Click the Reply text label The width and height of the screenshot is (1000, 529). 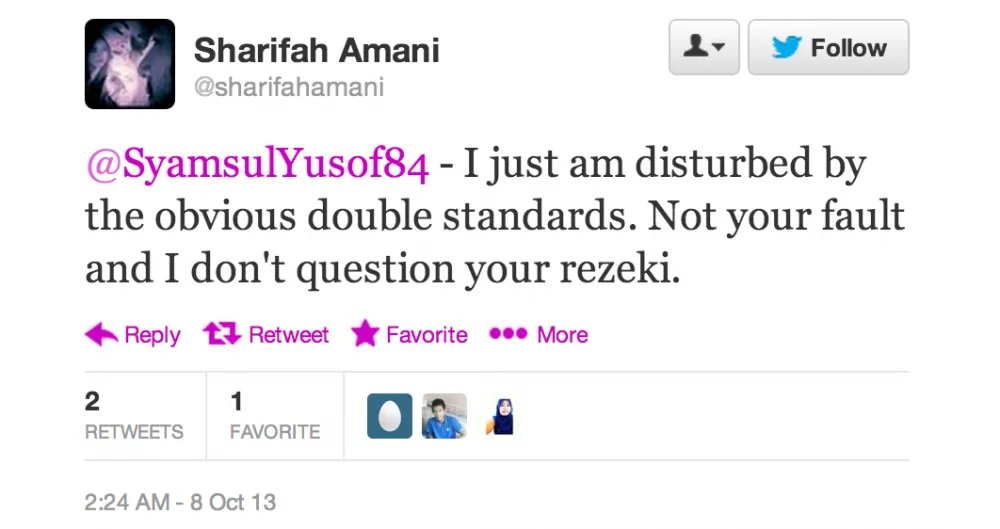tap(152, 335)
